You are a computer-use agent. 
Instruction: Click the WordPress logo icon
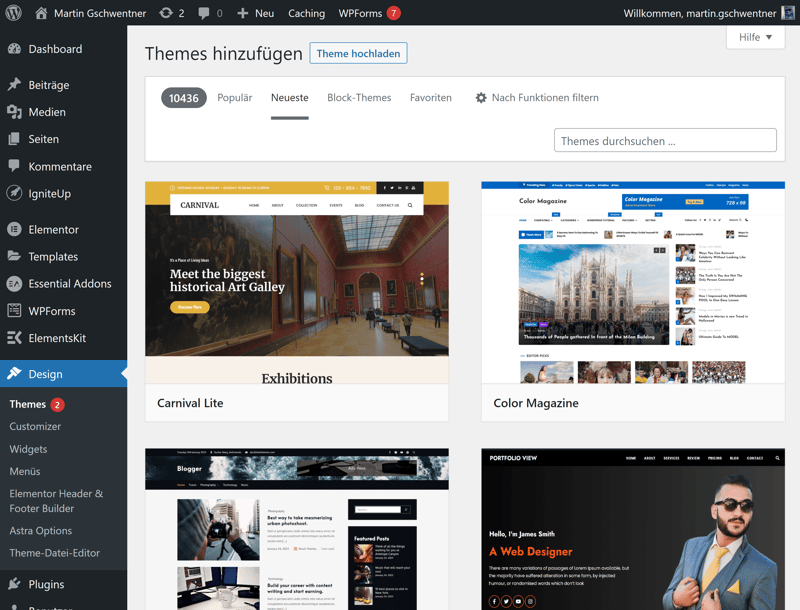13,13
